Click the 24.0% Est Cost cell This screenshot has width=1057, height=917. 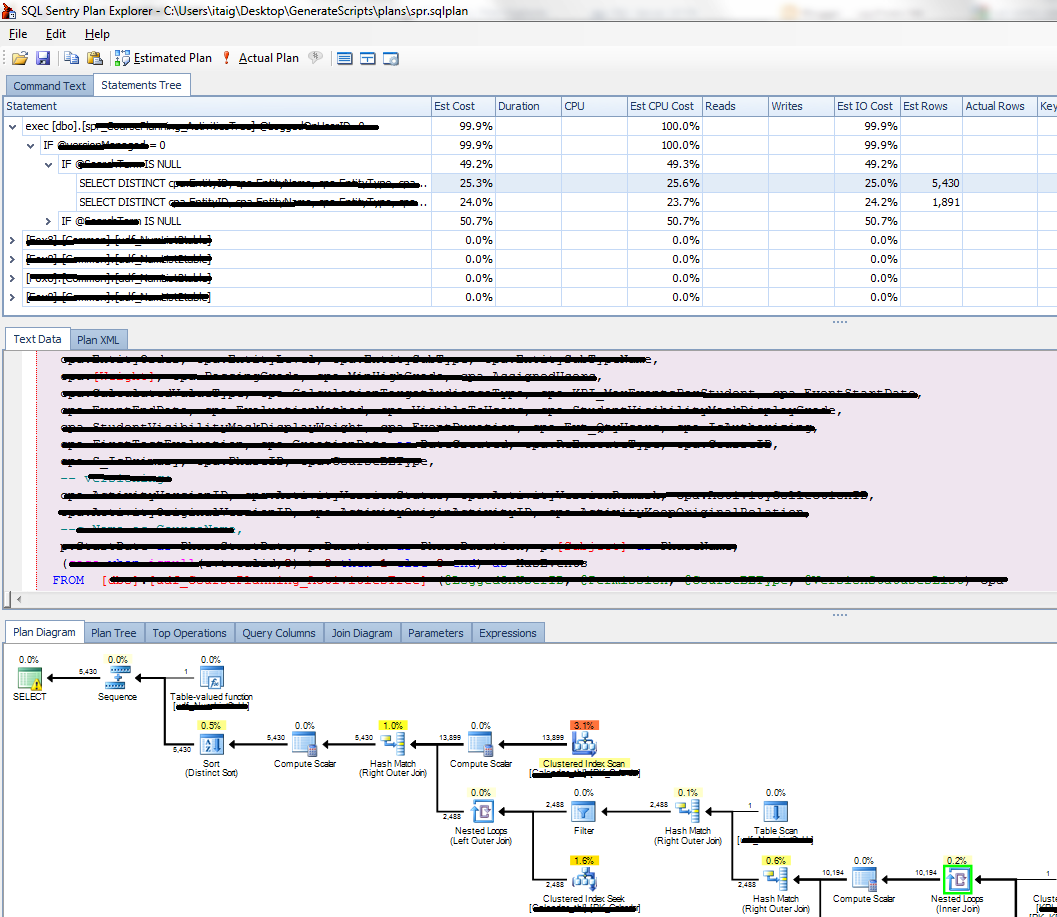pyautogui.click(x=463, y=202)
